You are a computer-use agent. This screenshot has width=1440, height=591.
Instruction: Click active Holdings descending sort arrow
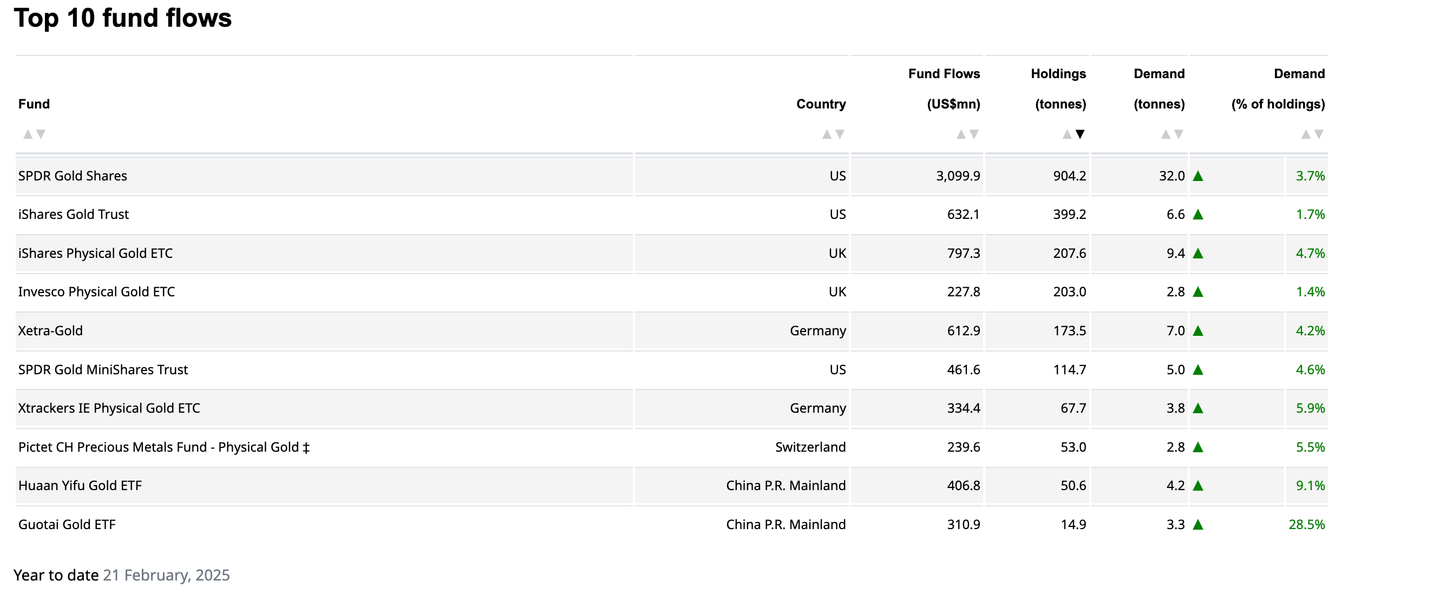1080,134
